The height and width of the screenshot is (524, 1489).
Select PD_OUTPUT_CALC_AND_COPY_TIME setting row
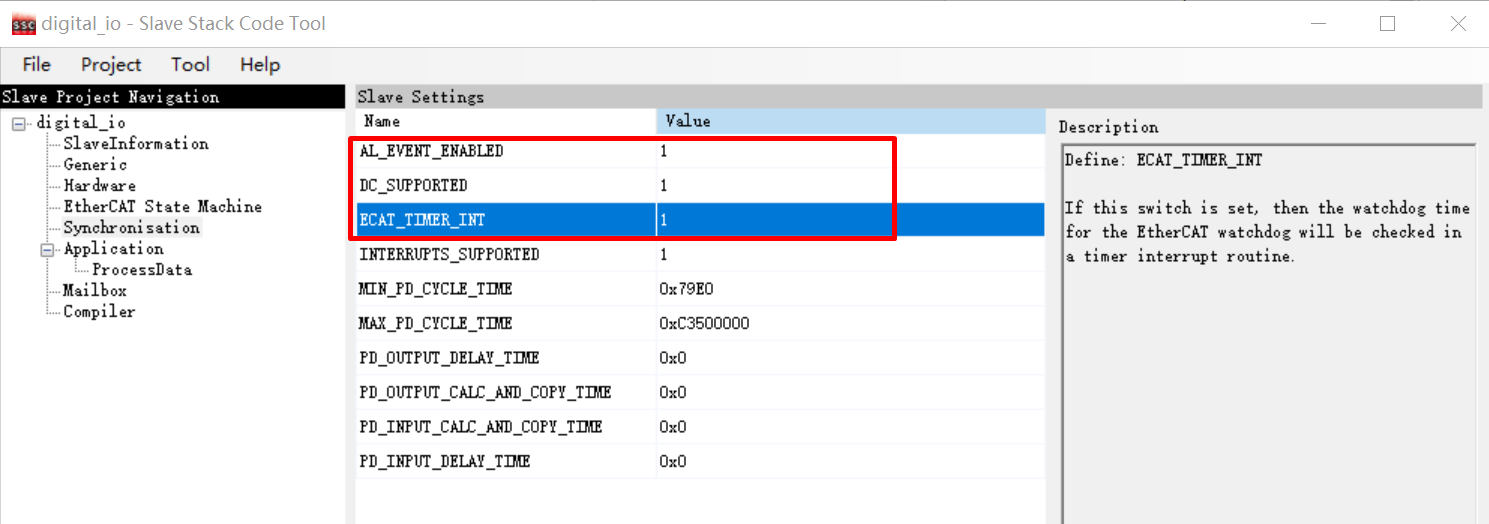[x=700, y=393]
